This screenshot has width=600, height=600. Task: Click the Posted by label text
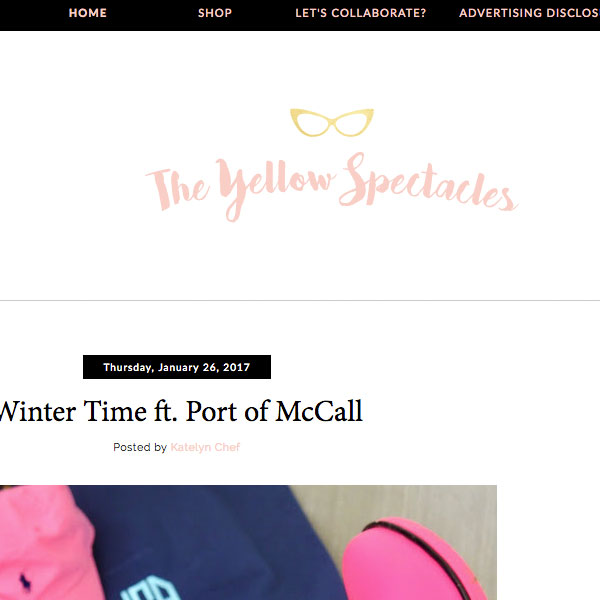pyautogui.click(x=140, y=447)
